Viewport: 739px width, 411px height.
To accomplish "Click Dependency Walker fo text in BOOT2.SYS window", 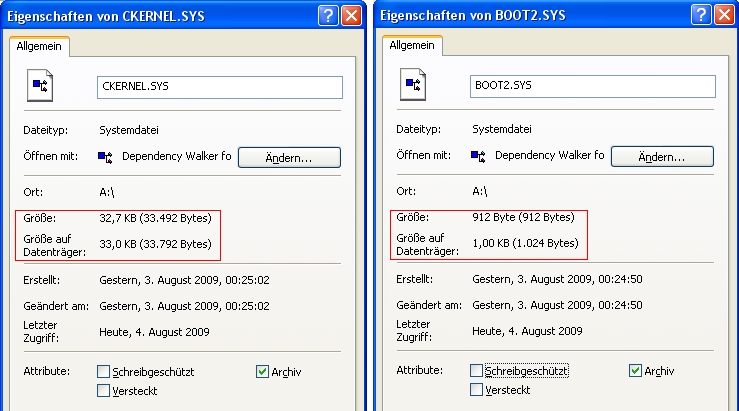I will point(550,155).
